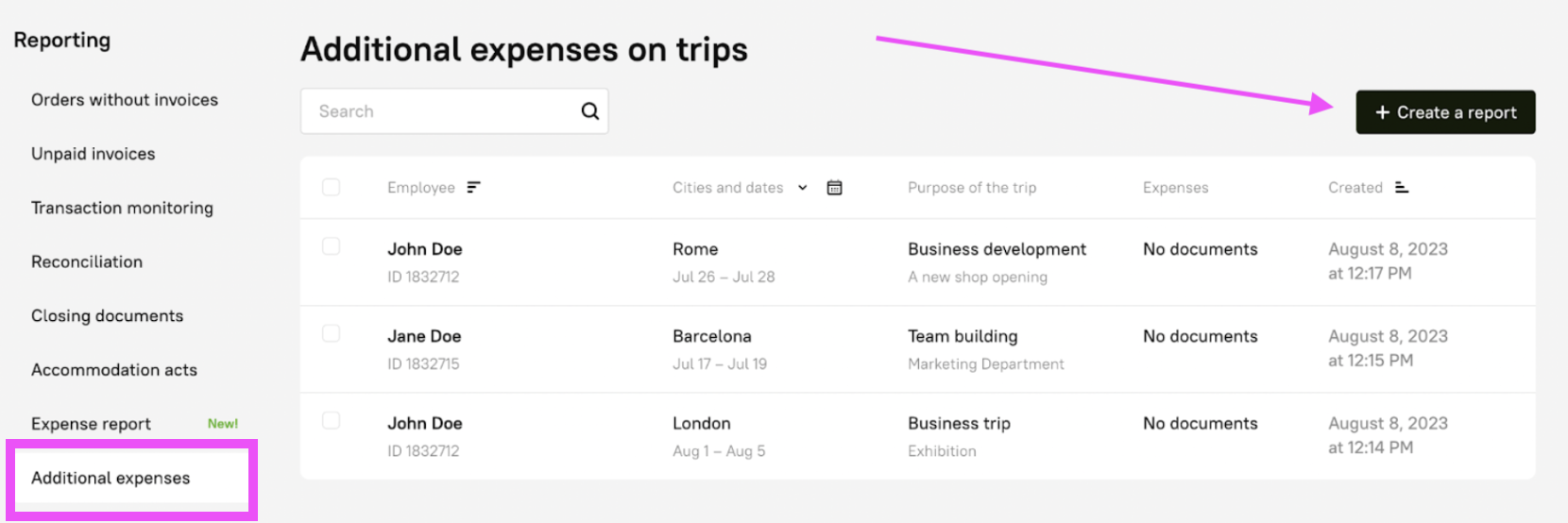1568x523 pixels.
Task: Check the John Doe Rome row
Action: (331, 246)
